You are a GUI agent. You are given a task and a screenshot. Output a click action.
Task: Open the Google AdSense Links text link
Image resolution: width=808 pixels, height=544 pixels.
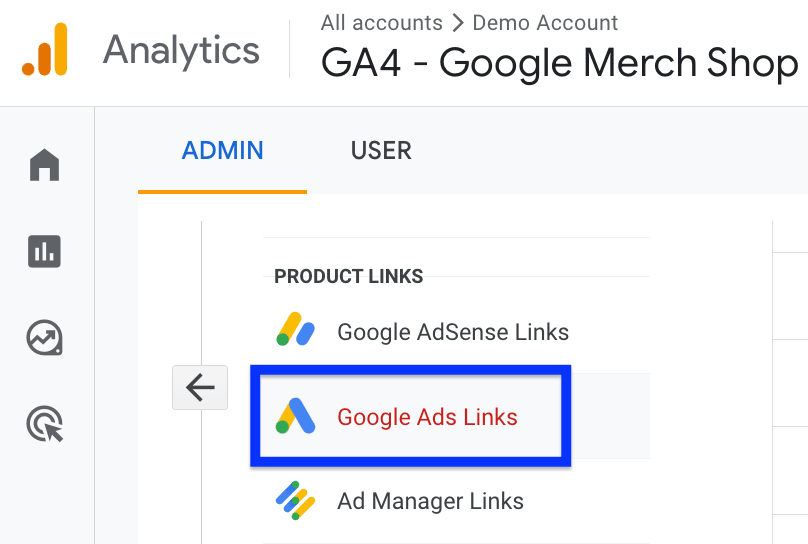[453, 332]
